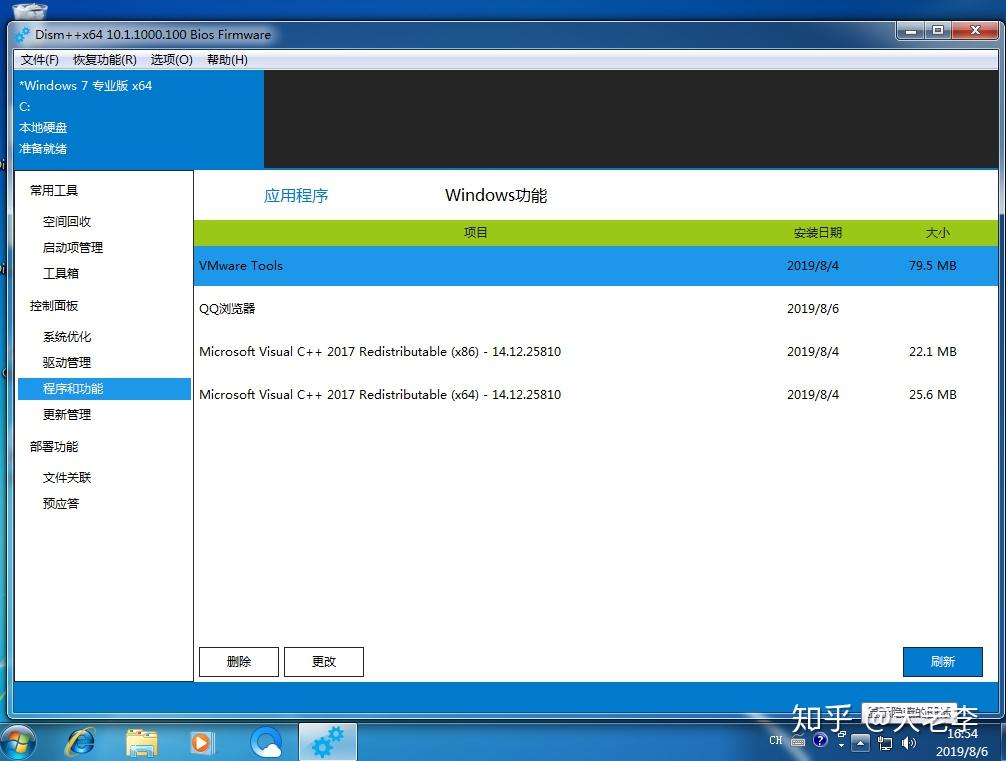
Task: Click the 25.6 MB size value
Action: (932, 395)
